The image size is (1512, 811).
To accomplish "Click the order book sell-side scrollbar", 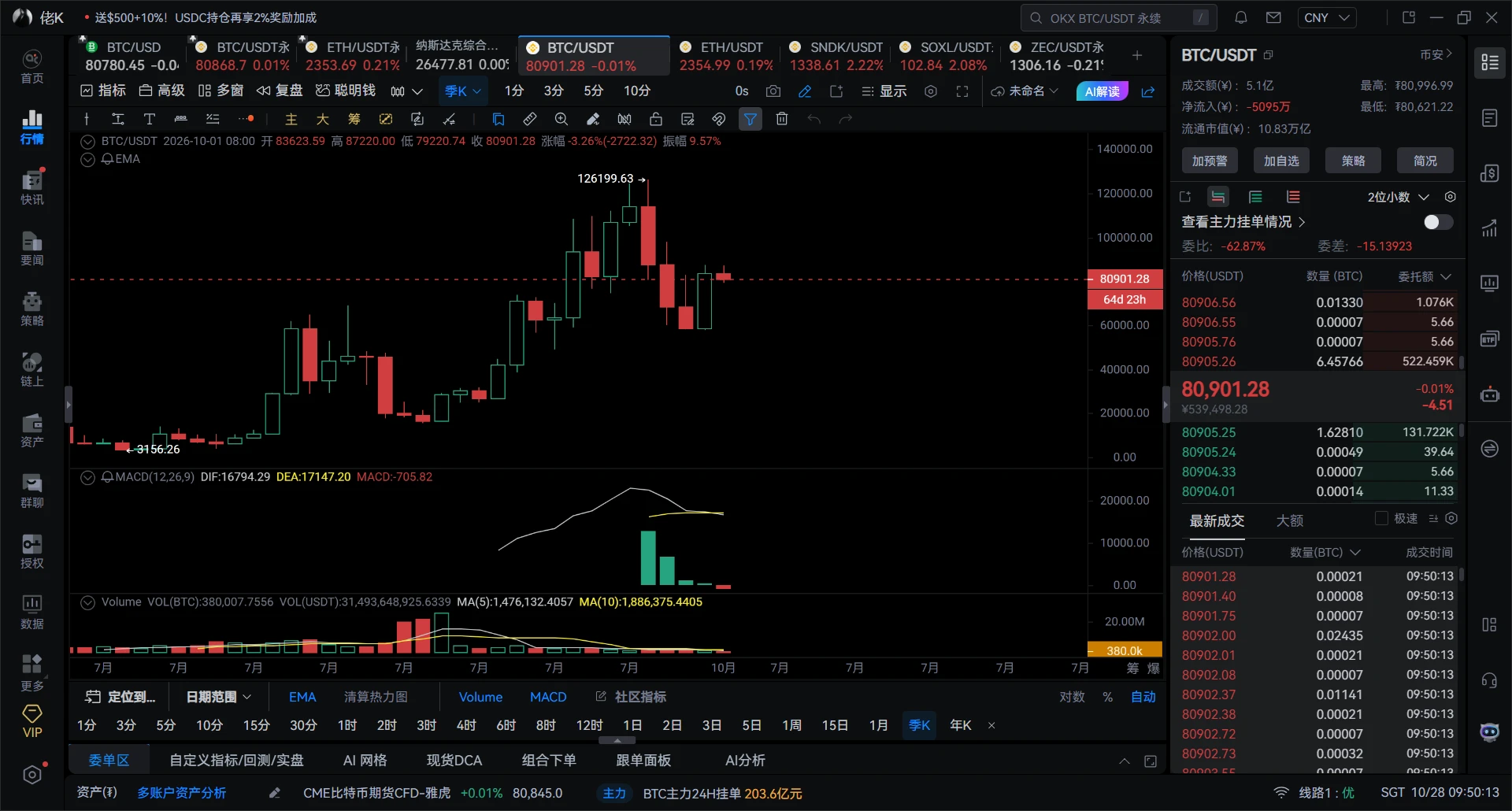I will (x=1462, y=362).
